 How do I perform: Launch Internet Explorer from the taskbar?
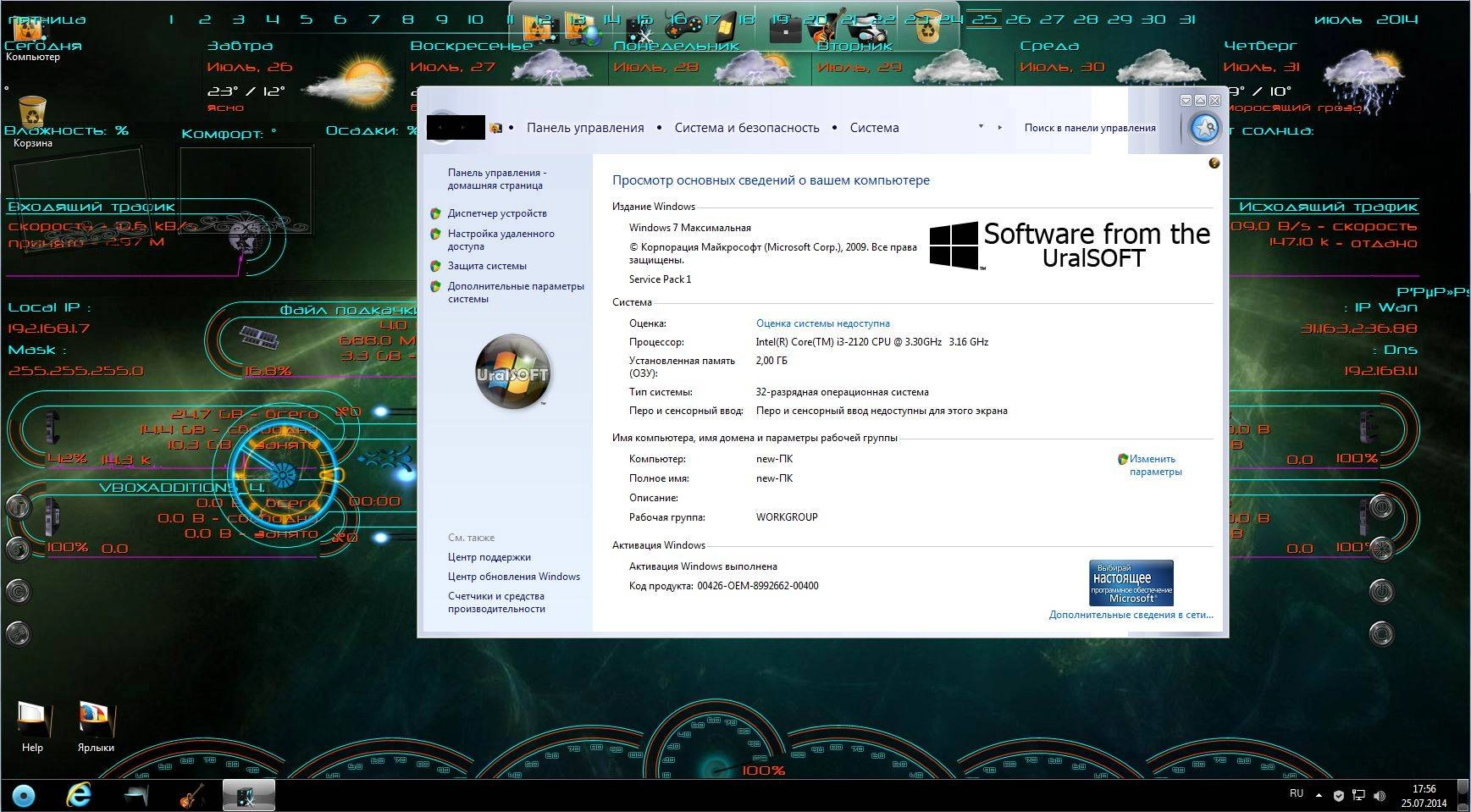click(x=79, y=795)
